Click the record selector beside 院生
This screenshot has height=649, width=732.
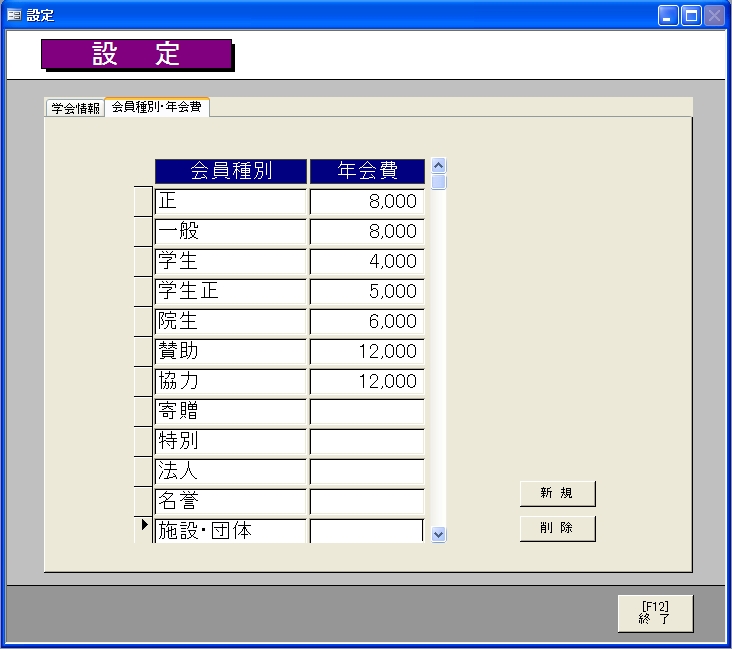pos(143,321)
